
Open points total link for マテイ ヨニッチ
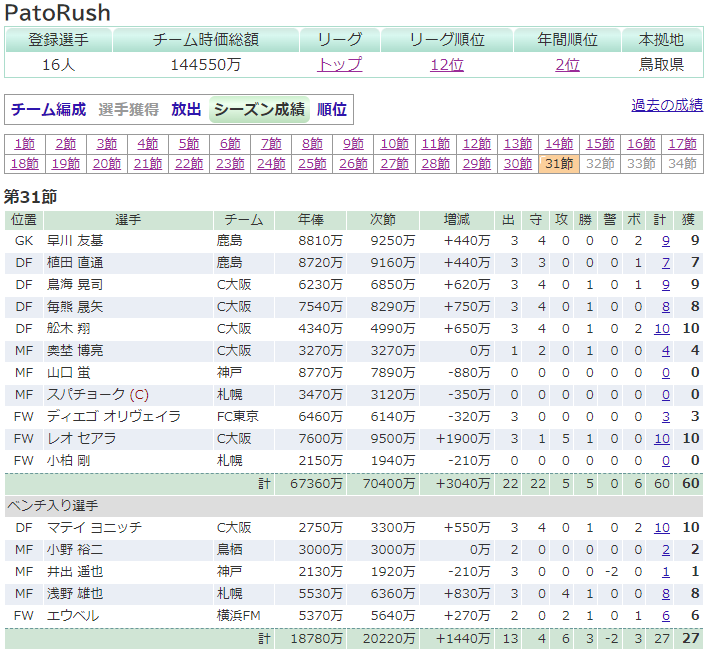[x=662, y=528]
